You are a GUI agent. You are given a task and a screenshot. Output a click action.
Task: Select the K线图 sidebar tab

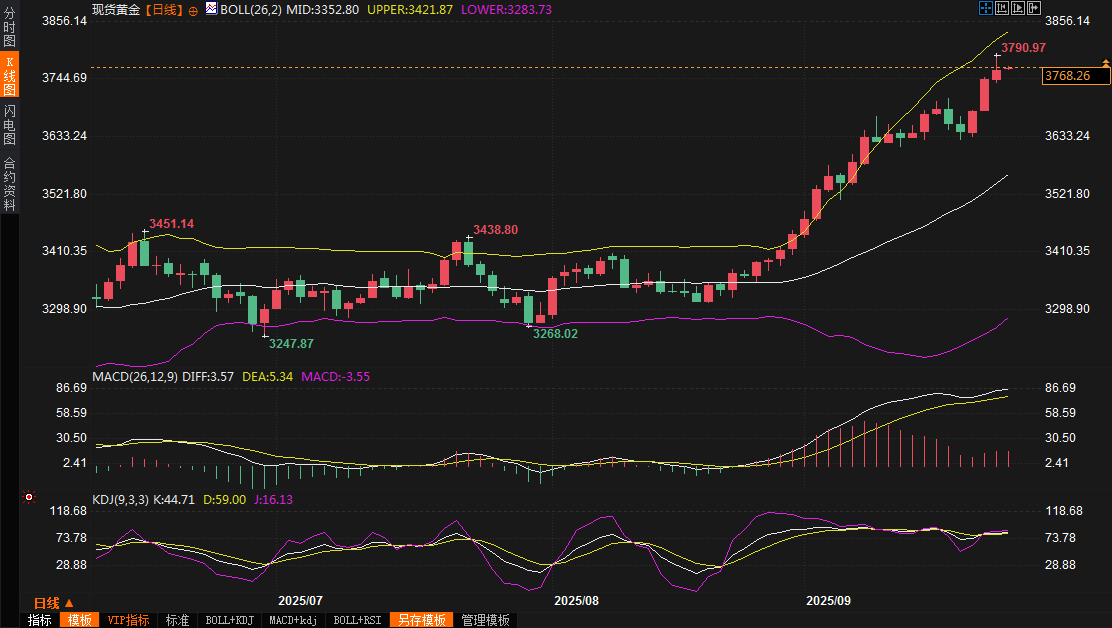(9, 74)
